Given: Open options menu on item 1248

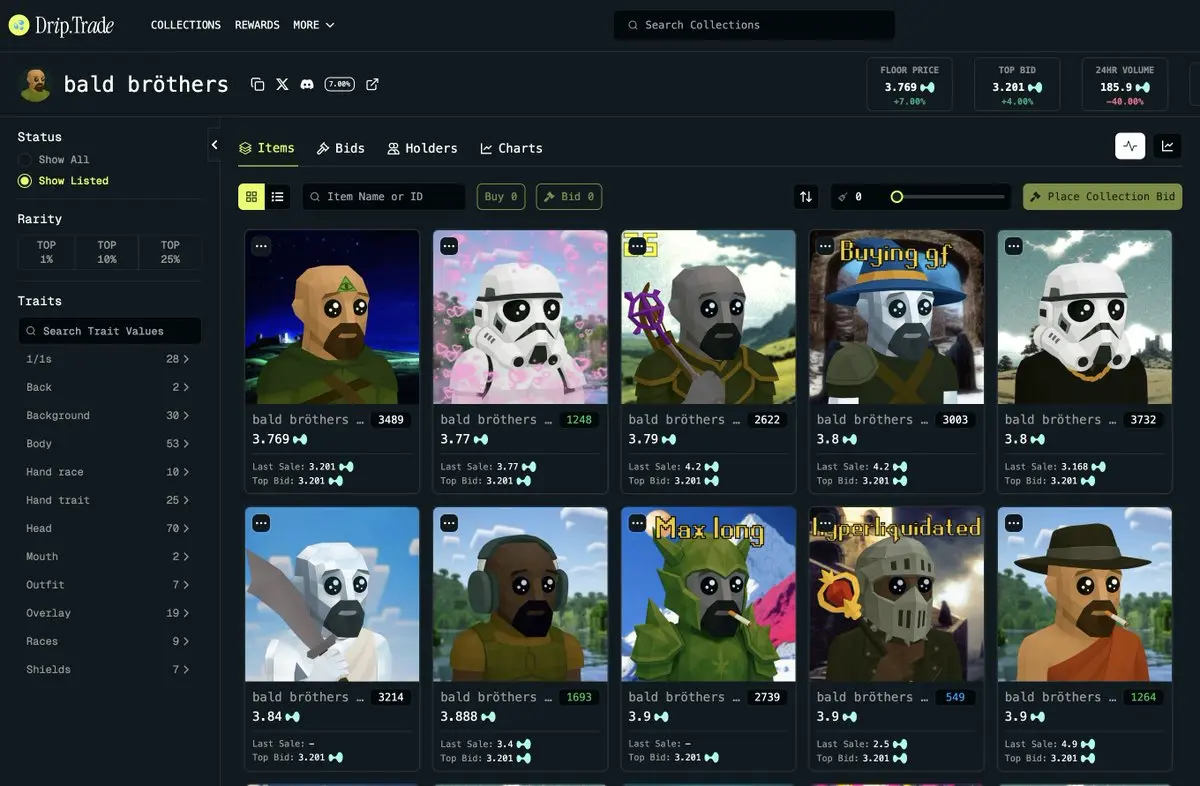Looking at the screenshot, I should click(x=448, y=246).
